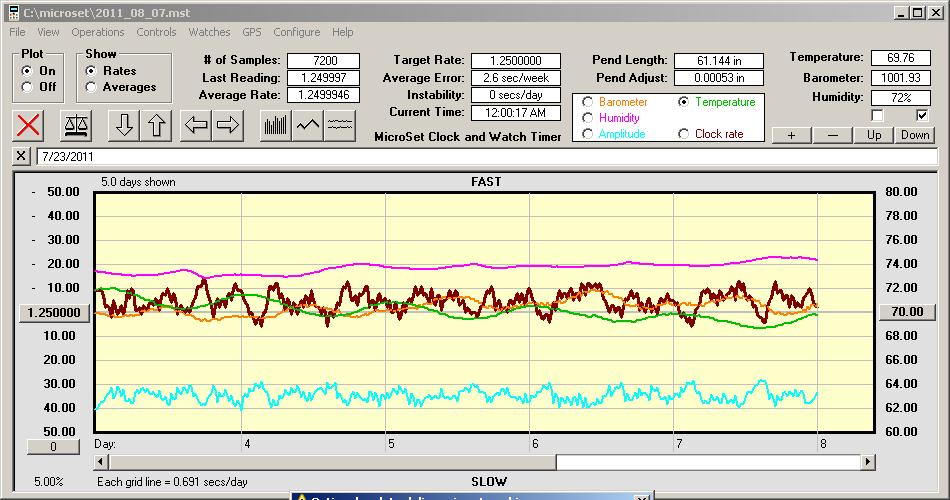This screenshot has height=500, width=950.
Task: Click the Average Error field
Action: point(516,78)
